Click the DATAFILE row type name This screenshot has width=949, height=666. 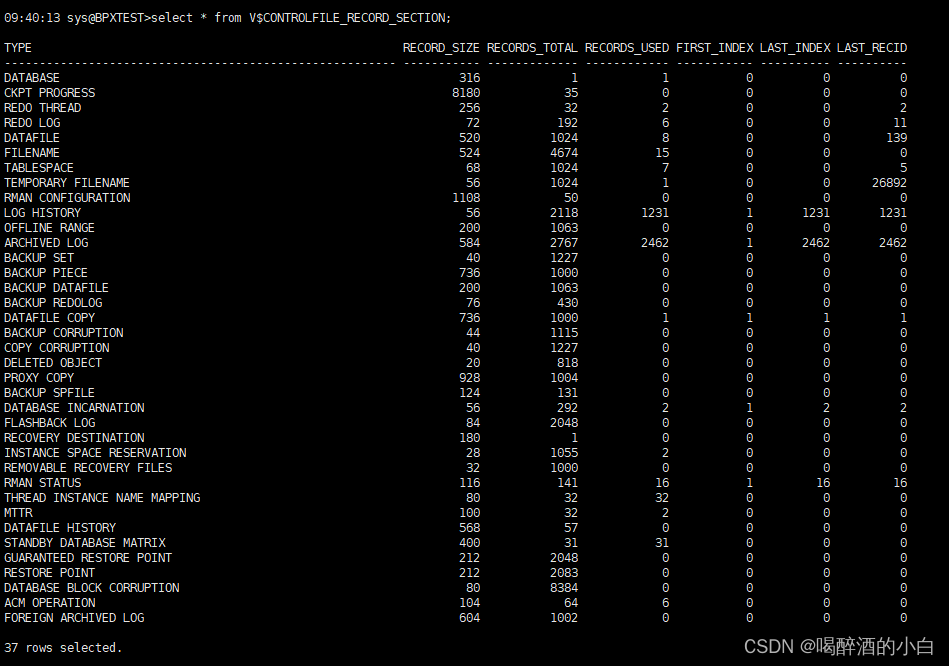tap(31, 138)
